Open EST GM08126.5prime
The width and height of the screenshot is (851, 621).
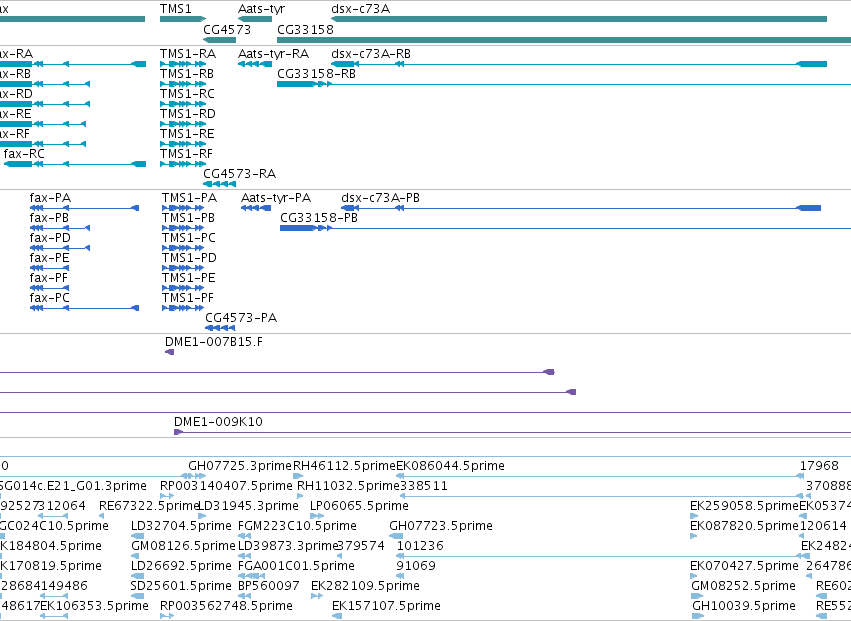coord(183,546)
